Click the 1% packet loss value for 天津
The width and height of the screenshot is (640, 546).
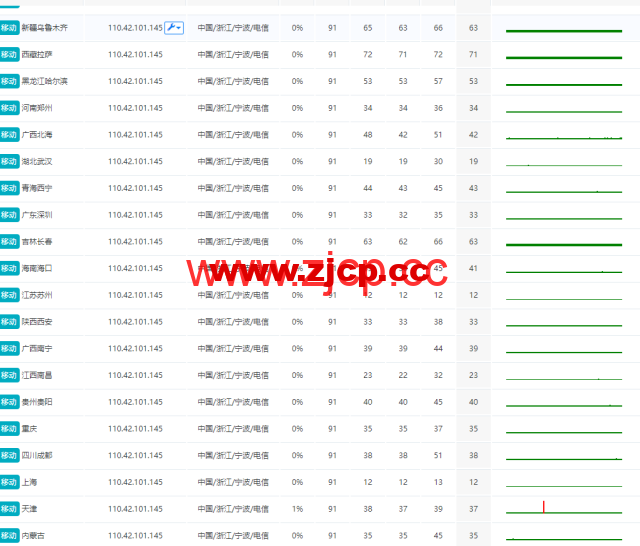pyautogui.click(x=297, y=509)
